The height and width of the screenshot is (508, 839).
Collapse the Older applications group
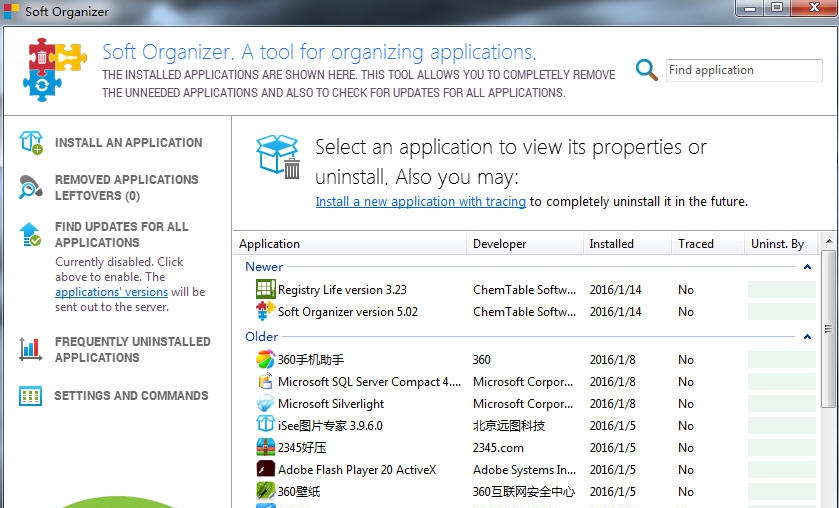click(806, 337)
